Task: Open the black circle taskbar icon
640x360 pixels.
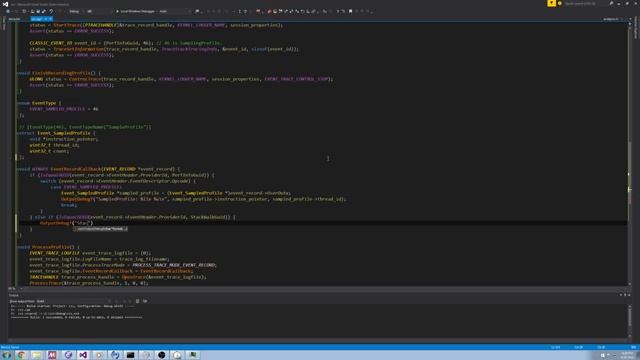Action: pos(162,355)
